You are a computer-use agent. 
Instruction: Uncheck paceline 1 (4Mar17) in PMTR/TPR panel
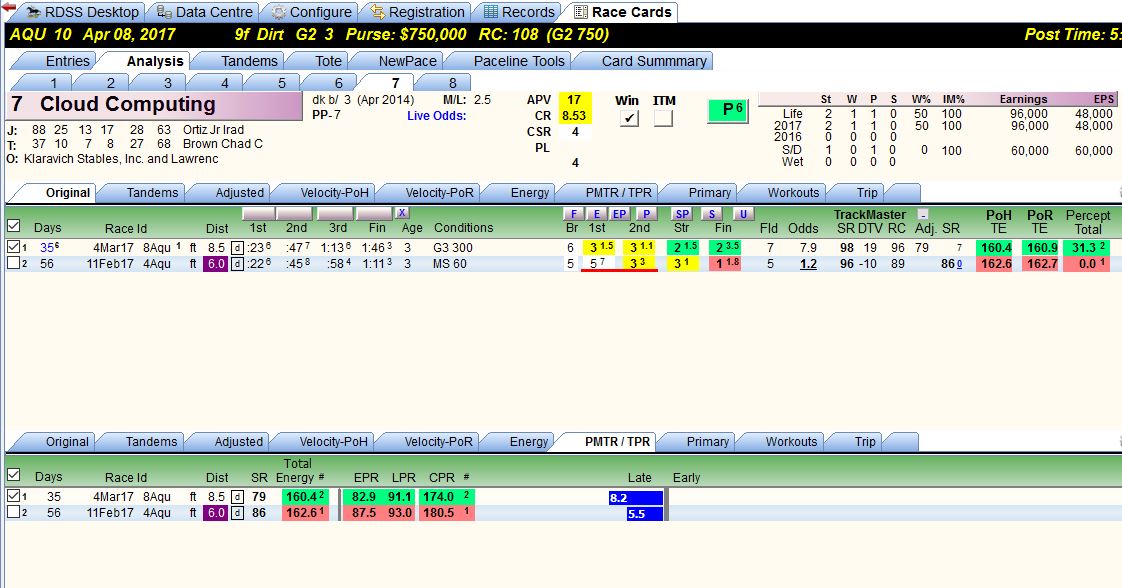click(x=13, y=496)
